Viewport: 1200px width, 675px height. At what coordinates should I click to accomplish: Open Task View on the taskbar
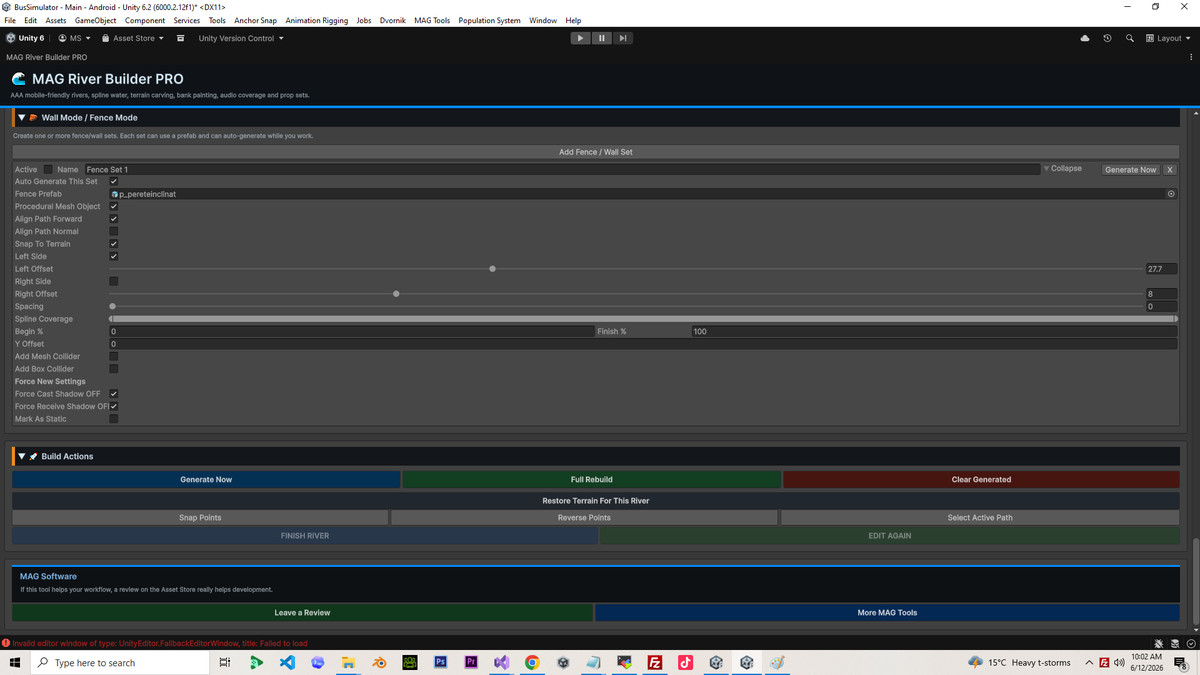click(225, 663)
